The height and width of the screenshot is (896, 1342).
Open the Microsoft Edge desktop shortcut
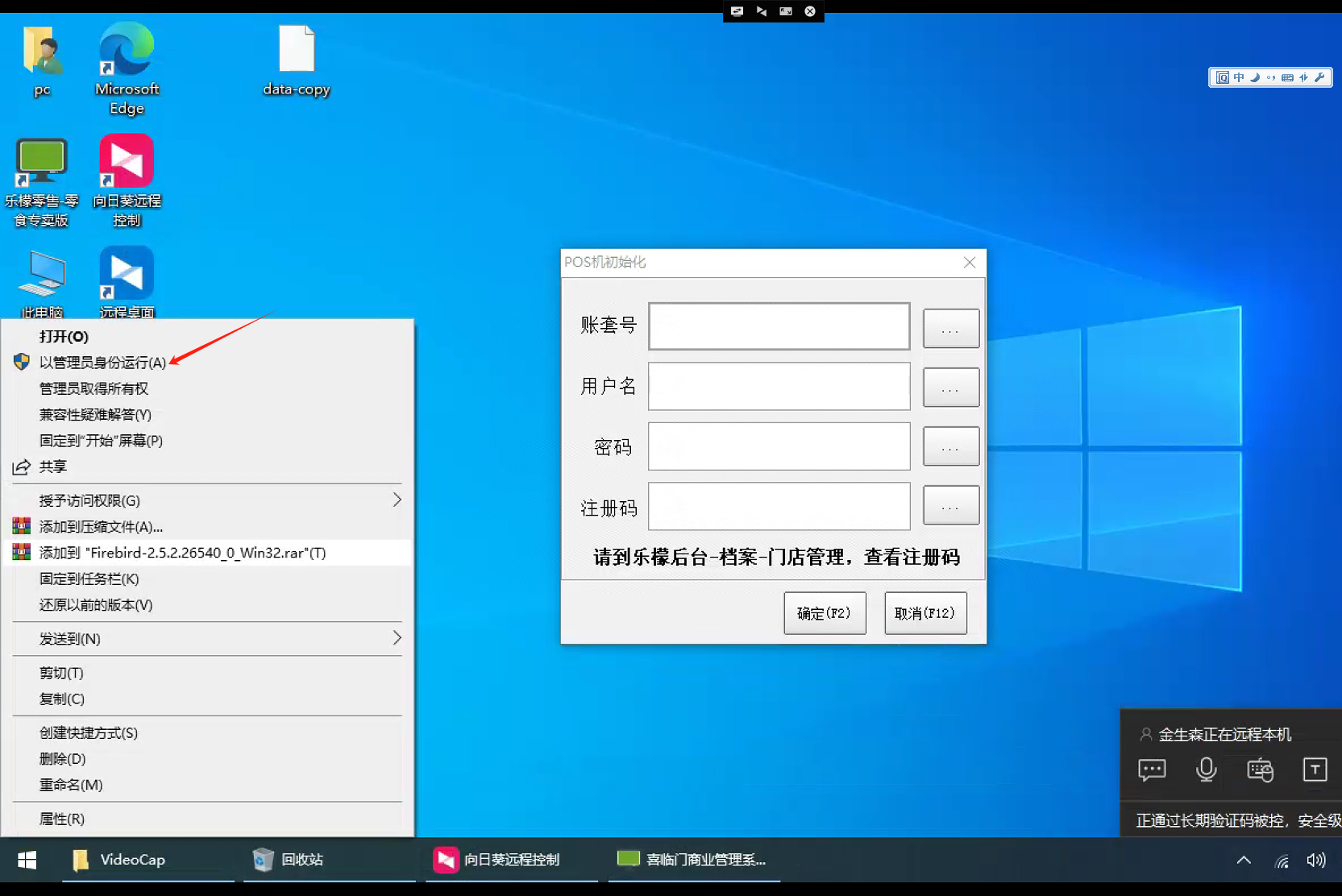point(127,69)
